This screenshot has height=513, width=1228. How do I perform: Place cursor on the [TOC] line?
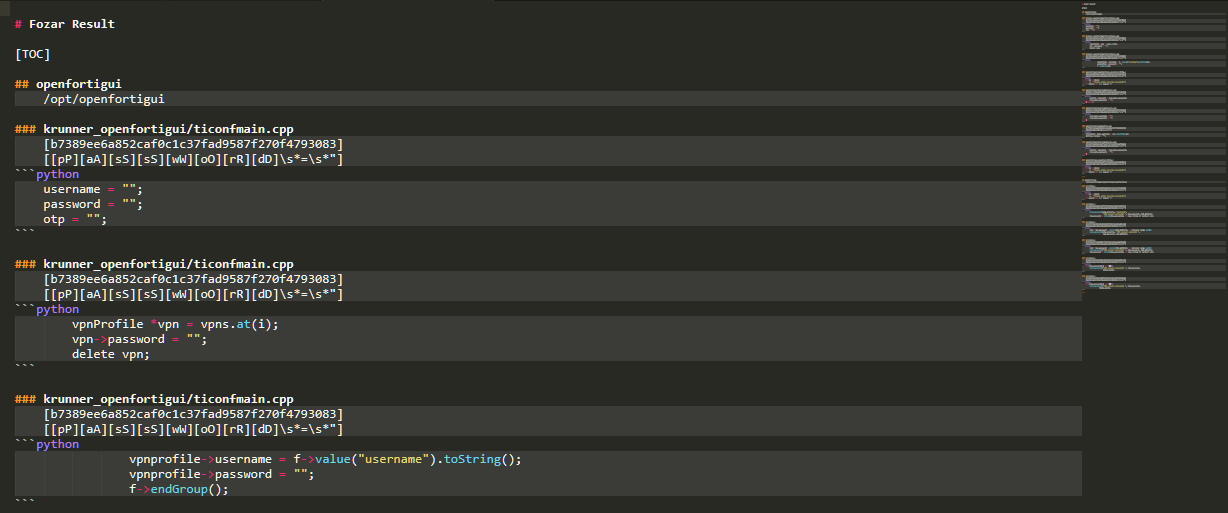[33, 54]
